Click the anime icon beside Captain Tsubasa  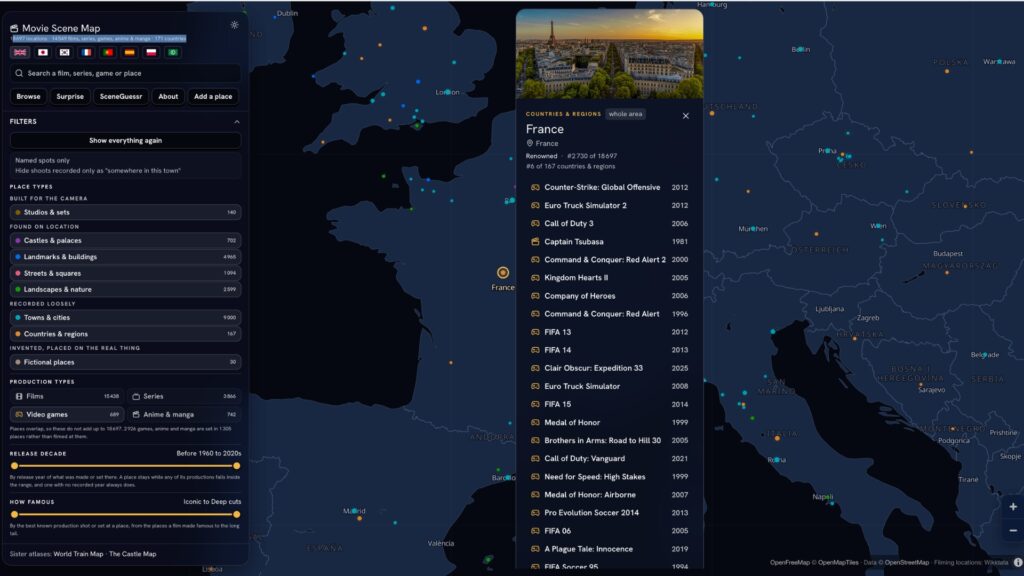coord(535,242)
